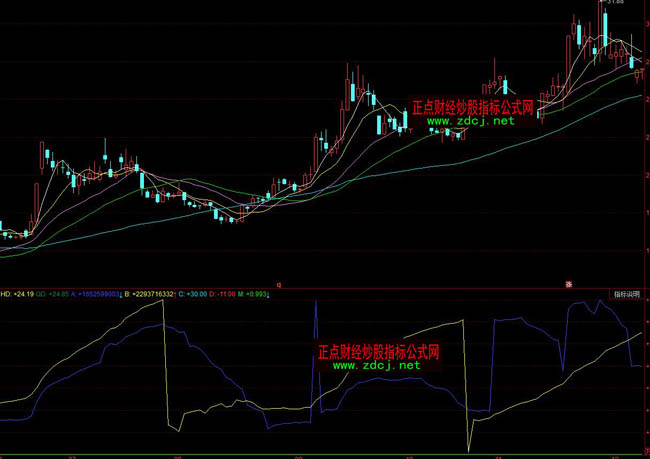Click the www.zdcj.net link in indicator panel

coord(376,366)
